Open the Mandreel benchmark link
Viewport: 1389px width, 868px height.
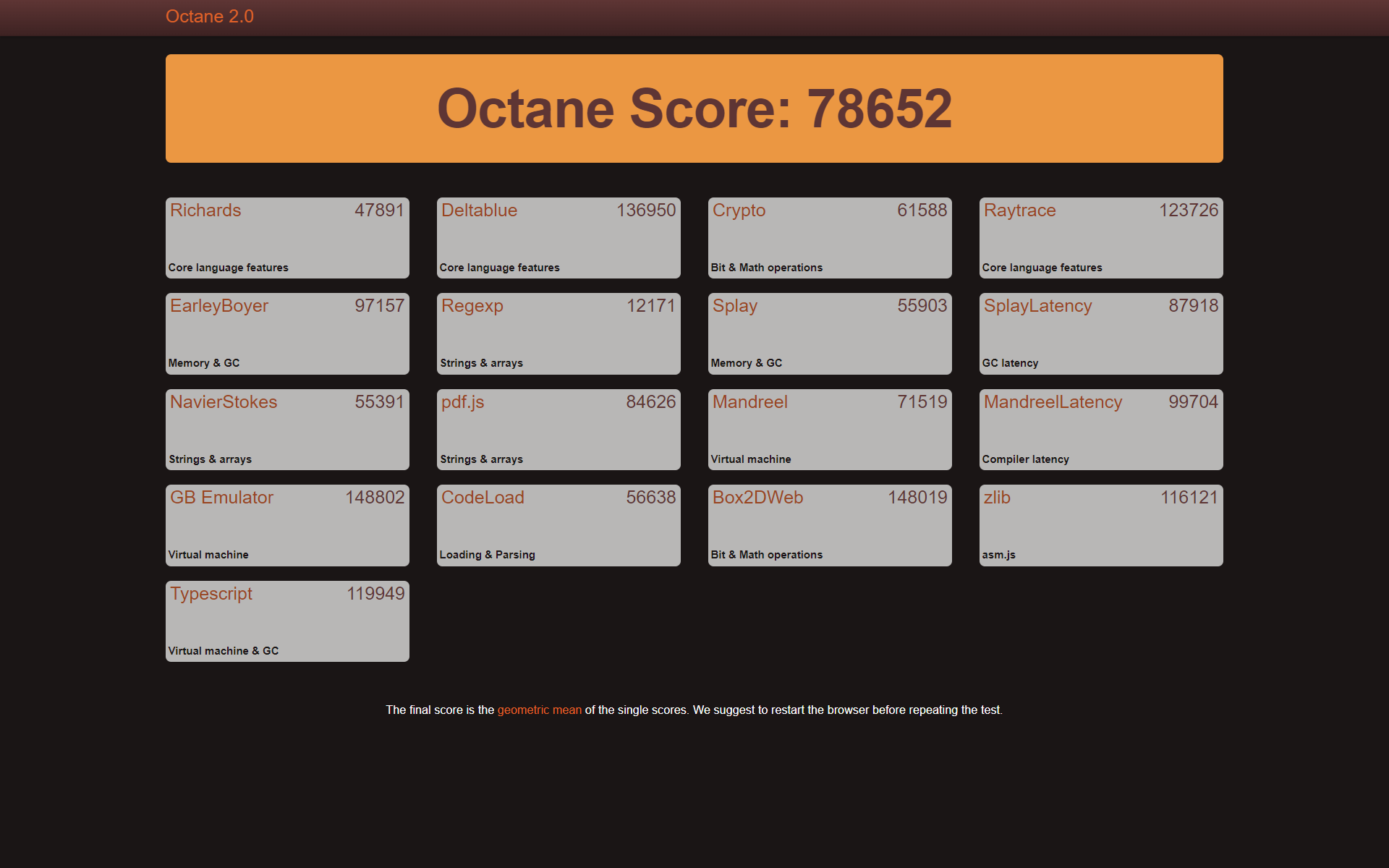(x=749, y=402)
